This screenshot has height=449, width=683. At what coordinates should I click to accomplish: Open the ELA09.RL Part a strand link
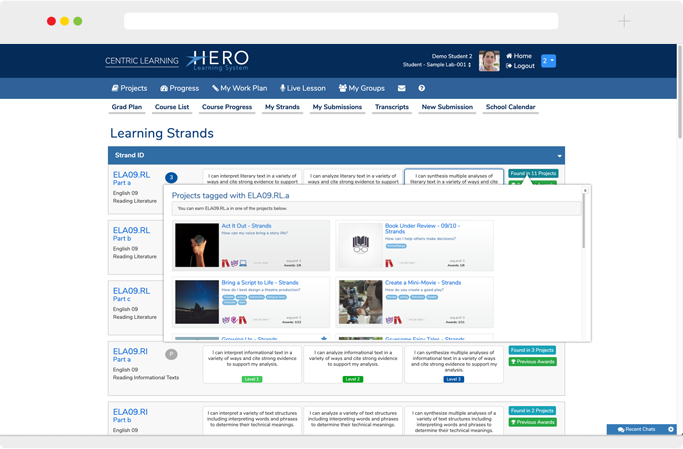(x=131, y=178)
